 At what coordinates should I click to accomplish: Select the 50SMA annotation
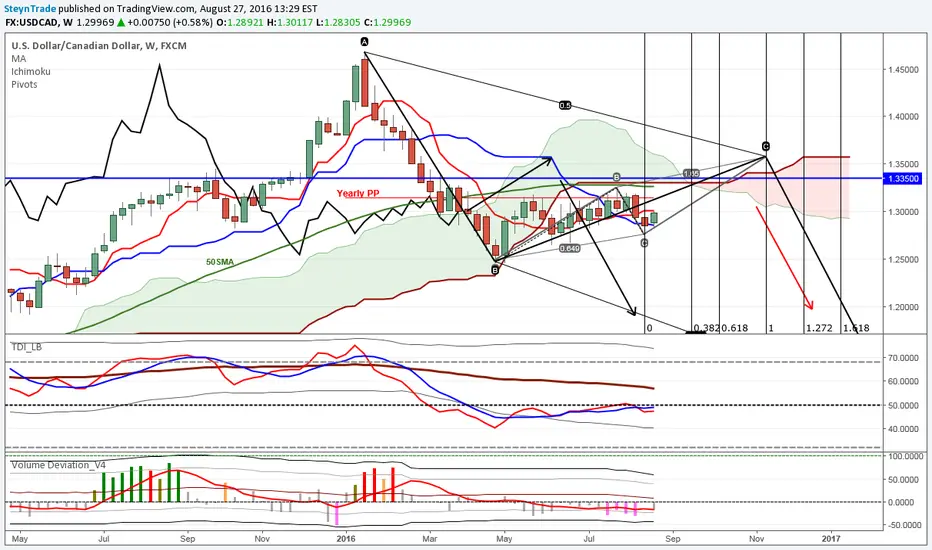pos(220,262)
